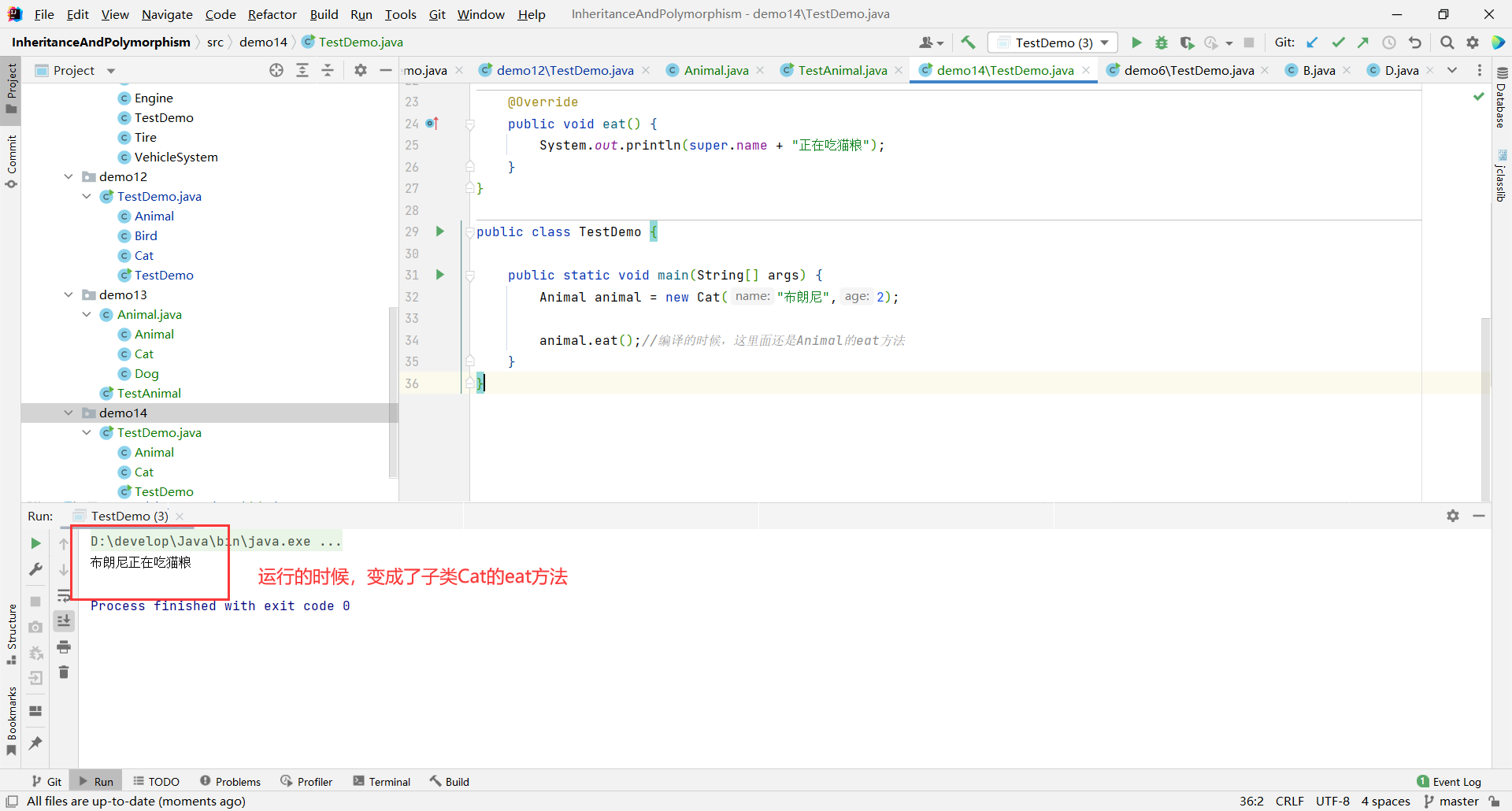
Task: Open the Refactor menu
Action: coord(272,14)
